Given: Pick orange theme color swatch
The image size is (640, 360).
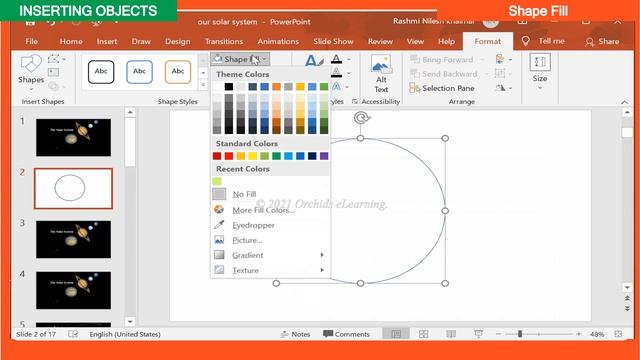Looking at the screenshot, I should click(276, 87).
